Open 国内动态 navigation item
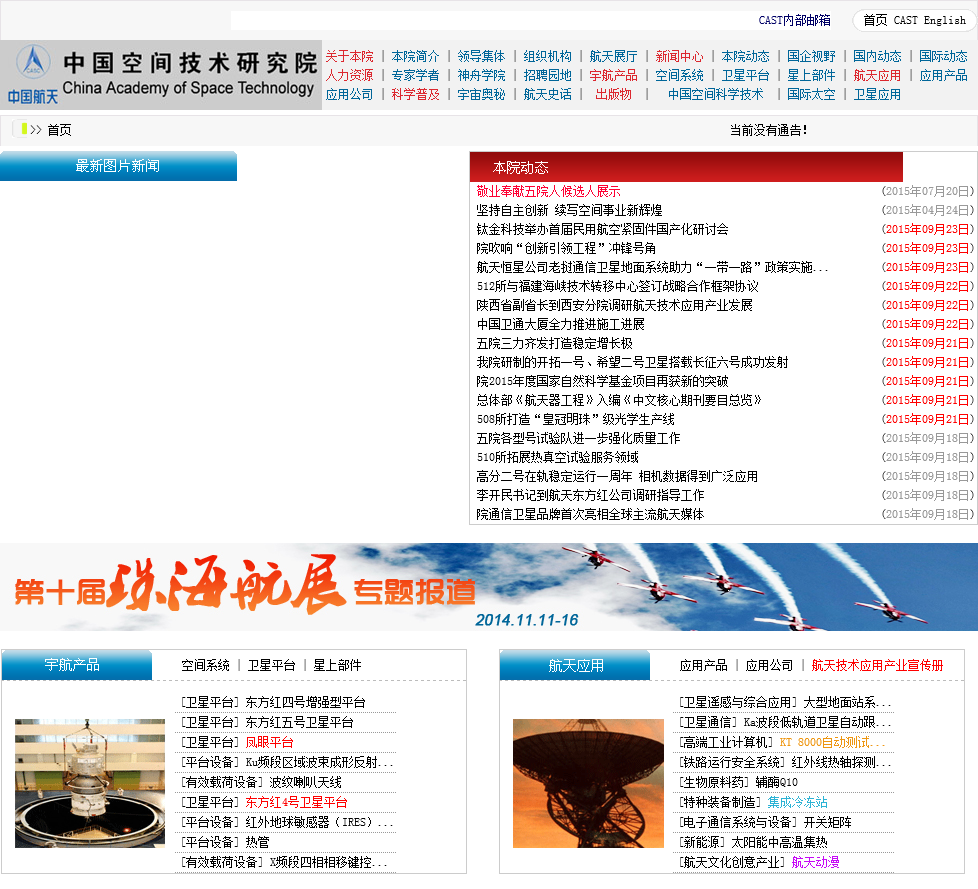Viewport: 978px width, 889px height. coord(877,57)
